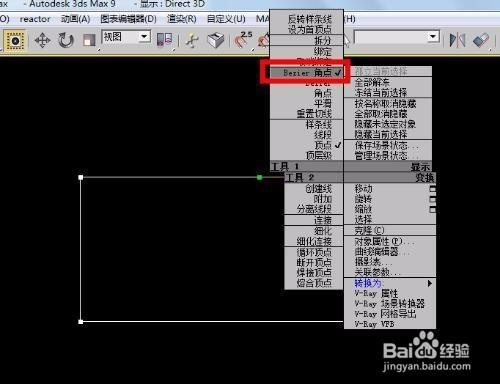Open the Mirror tool

(x=457, y=40)
